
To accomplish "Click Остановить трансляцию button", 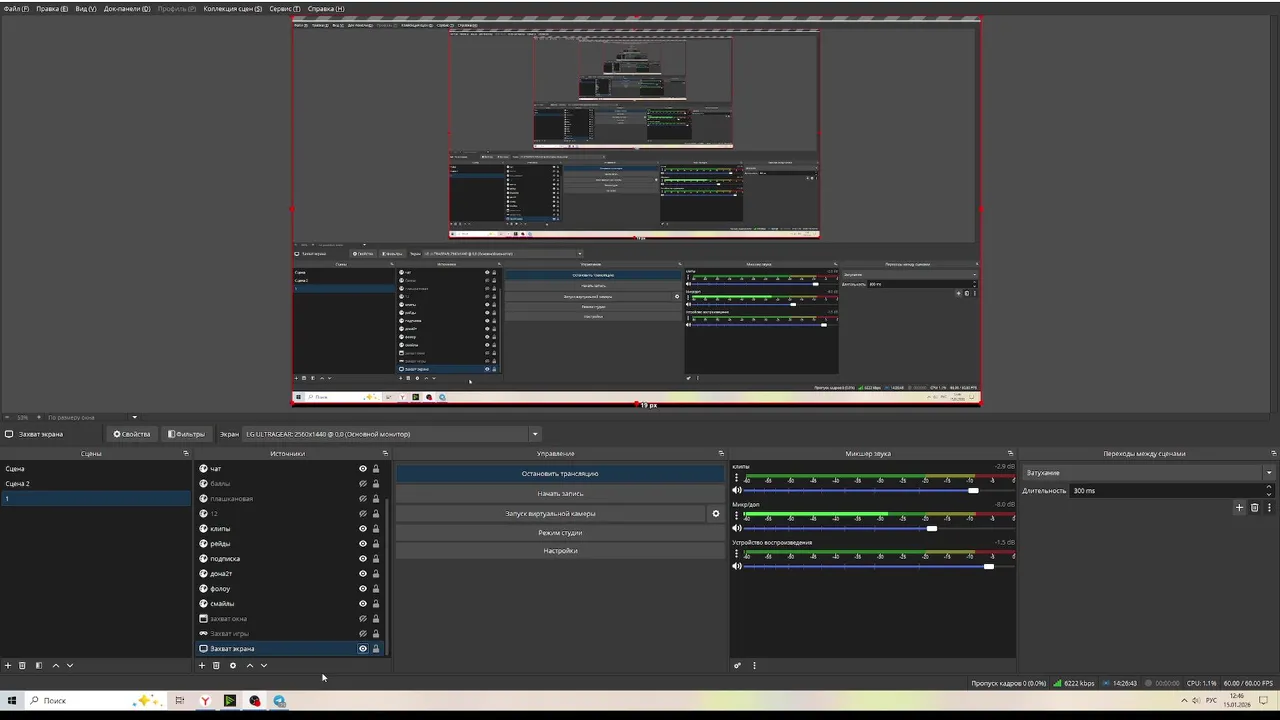I will click(x=560, y=473).
